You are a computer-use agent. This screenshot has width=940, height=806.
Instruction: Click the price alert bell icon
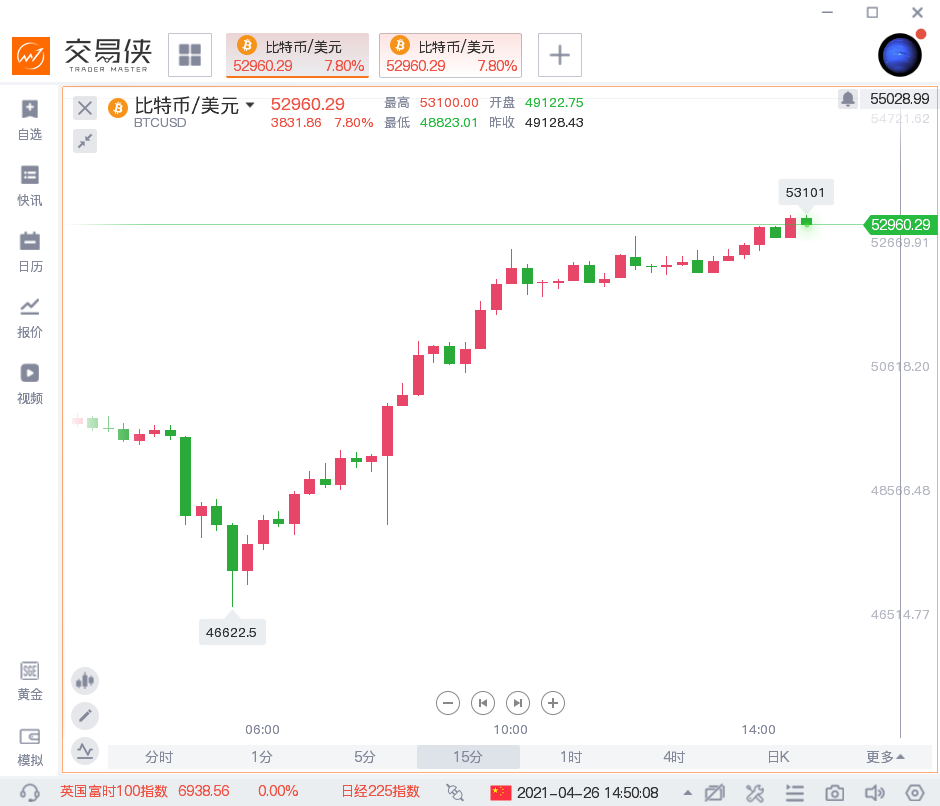tap(848, 99)
